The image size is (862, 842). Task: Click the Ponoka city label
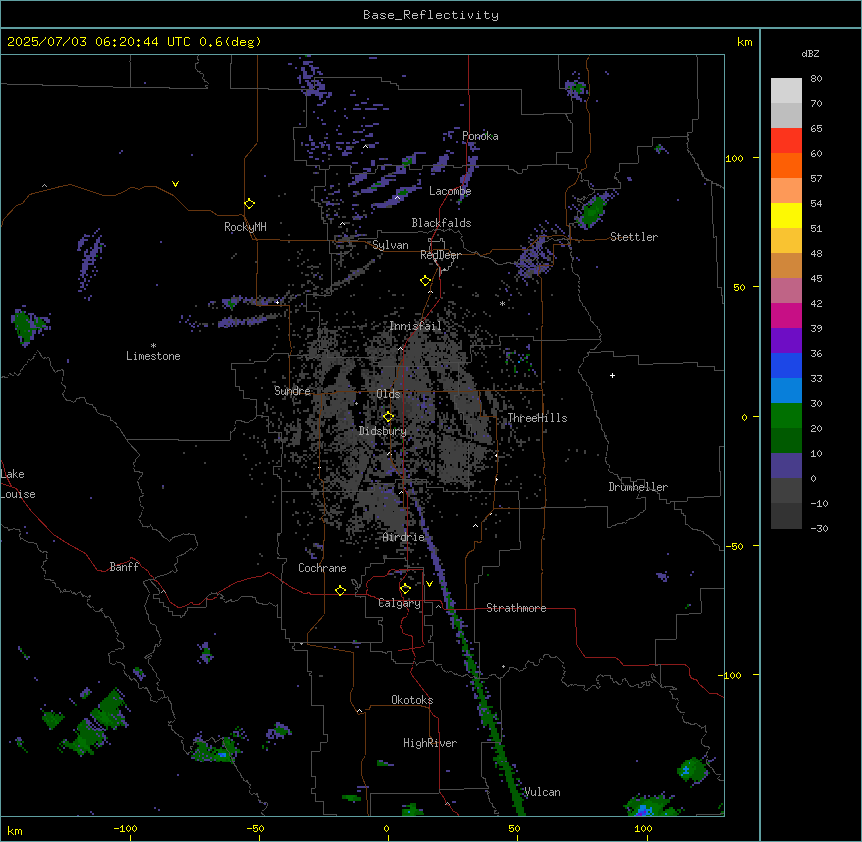480,136
